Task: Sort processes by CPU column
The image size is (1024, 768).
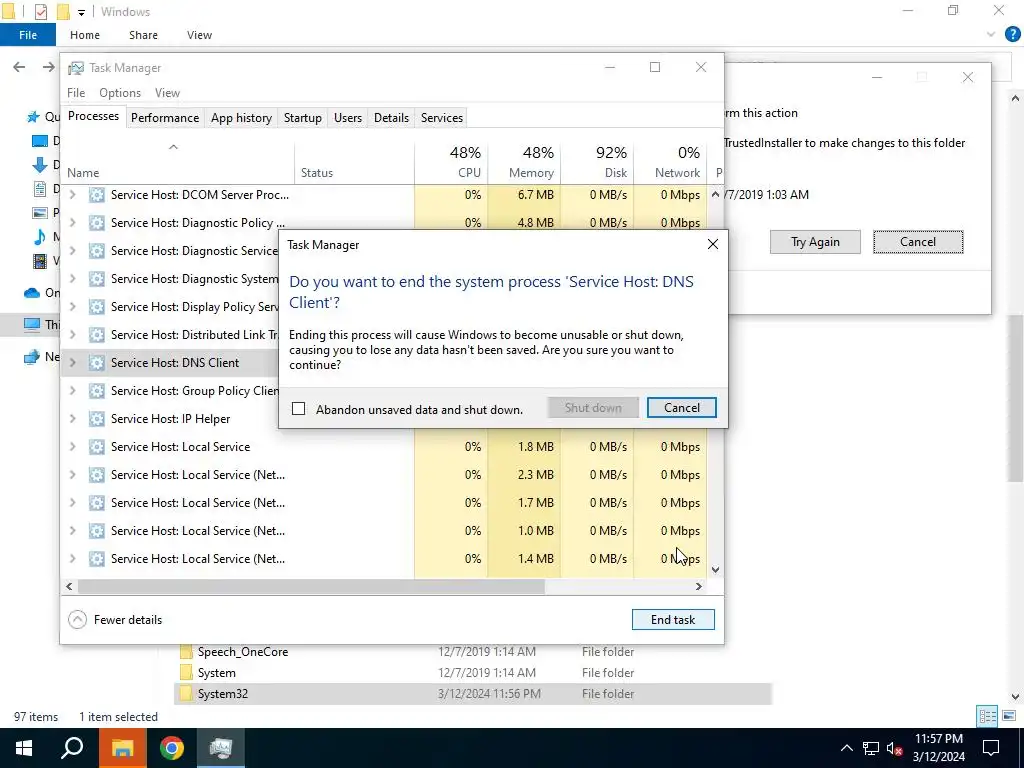Action: [x=451, y=162]
